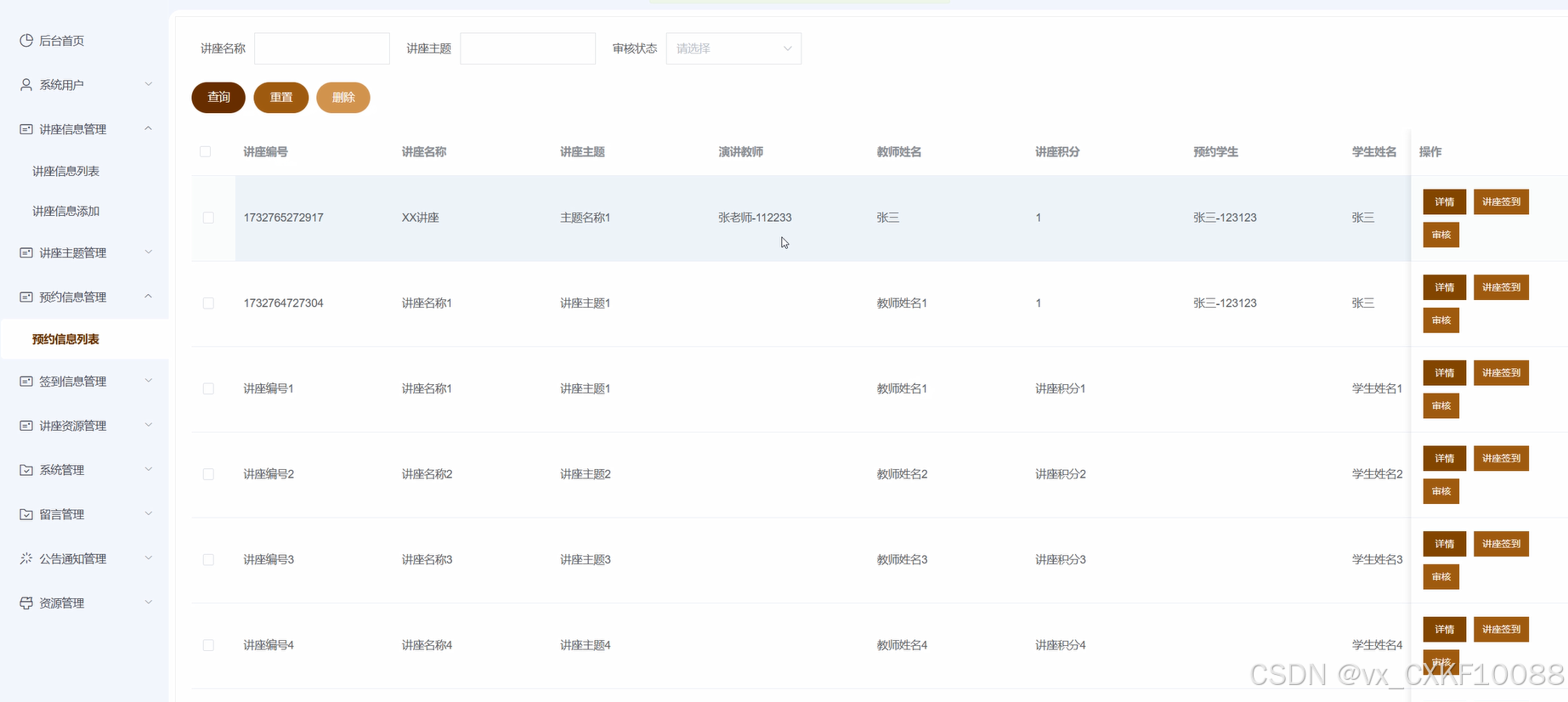The width and height of the screenshot is (1568, 702).
Task: Expand the 公告通知管理 menu chevron
Action: tap(149, 558)
